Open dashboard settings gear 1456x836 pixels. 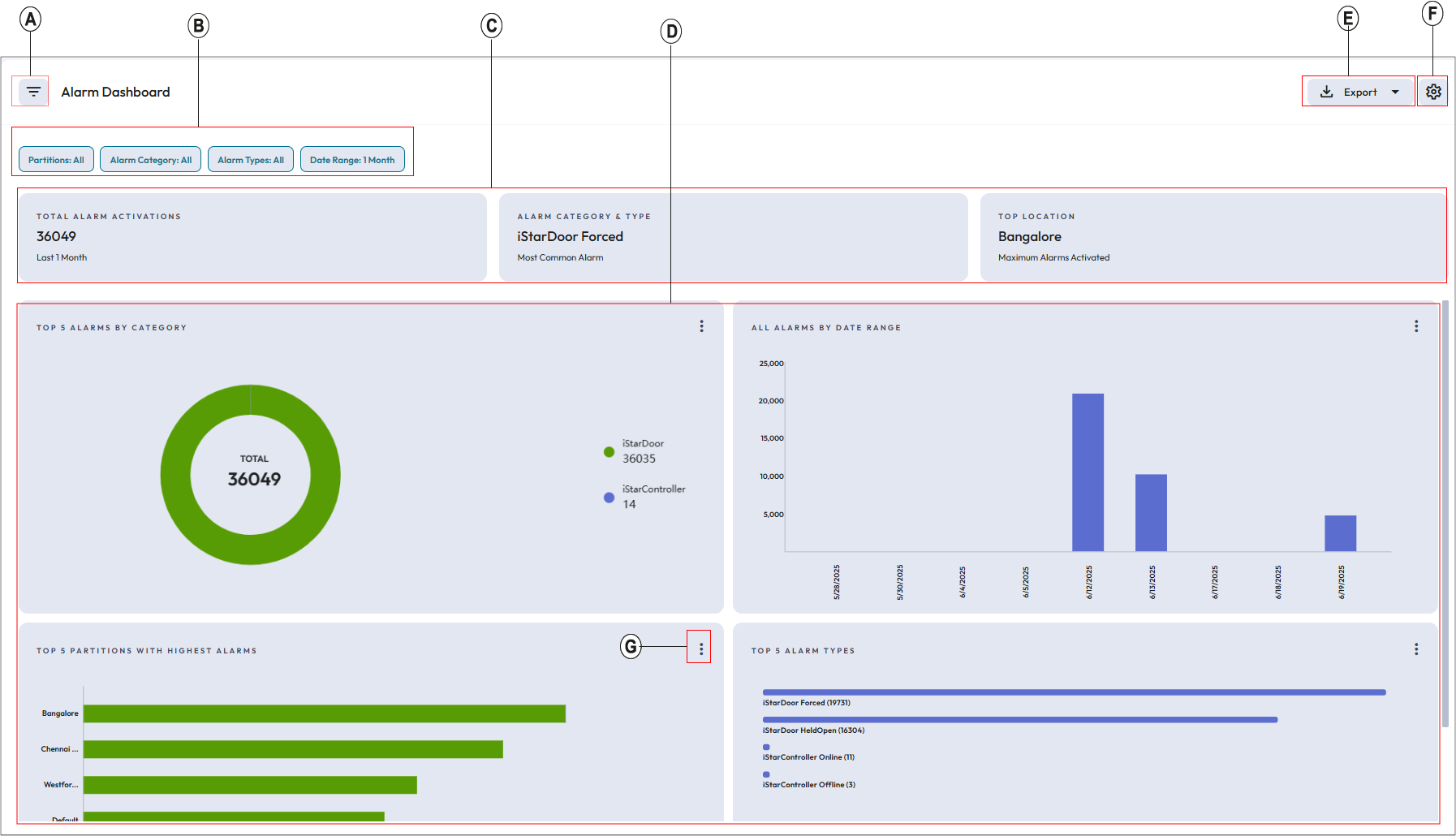pyautogui.click(x=1433, y=92)
